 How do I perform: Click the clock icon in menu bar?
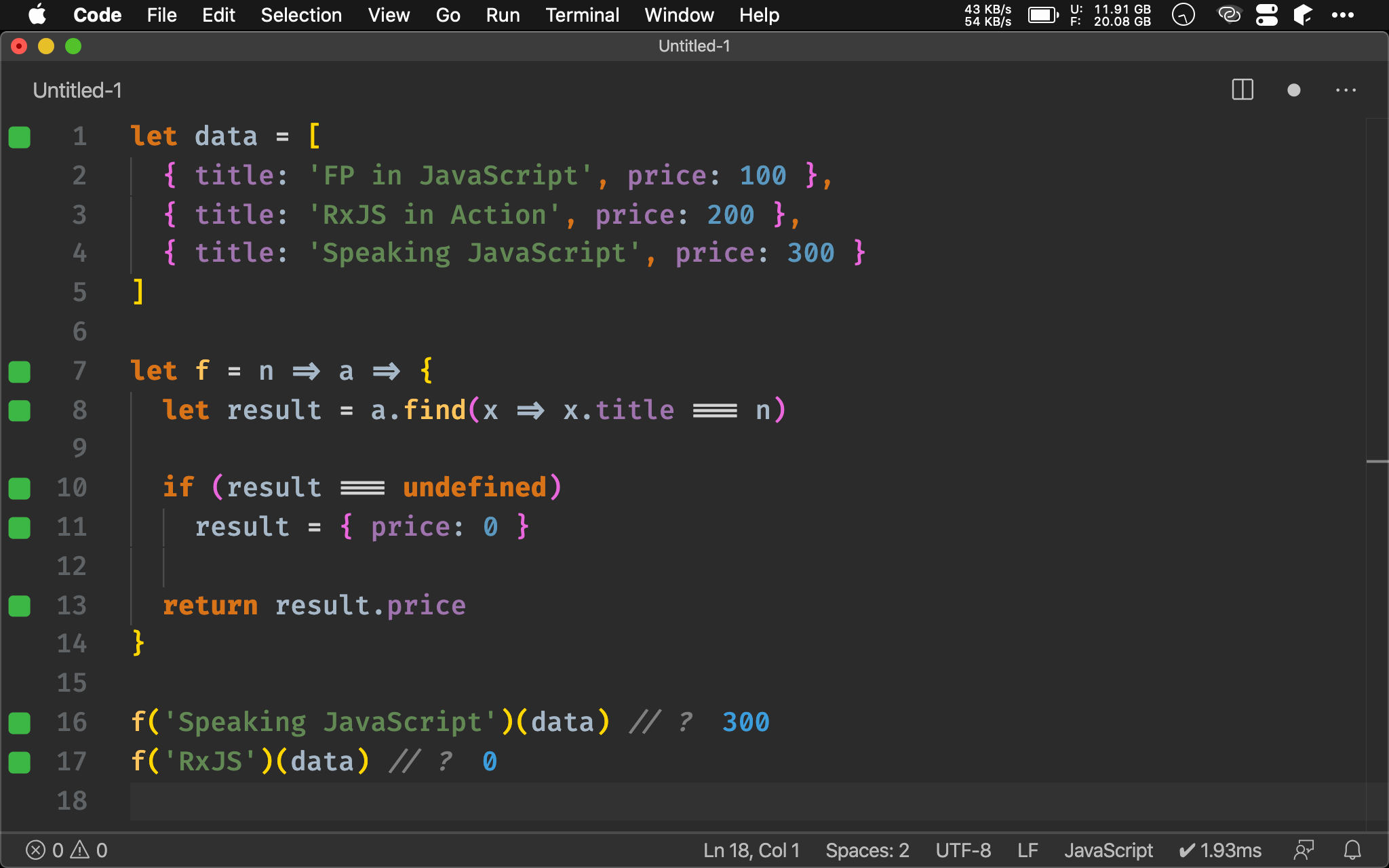[x=1183, y=15]
